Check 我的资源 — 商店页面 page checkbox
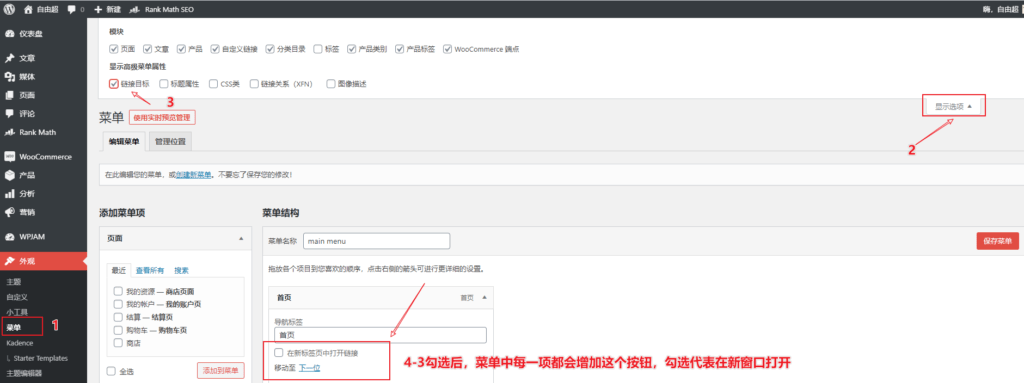The width and height of the screenshot is (1024, 383). (x=118, y=291)
